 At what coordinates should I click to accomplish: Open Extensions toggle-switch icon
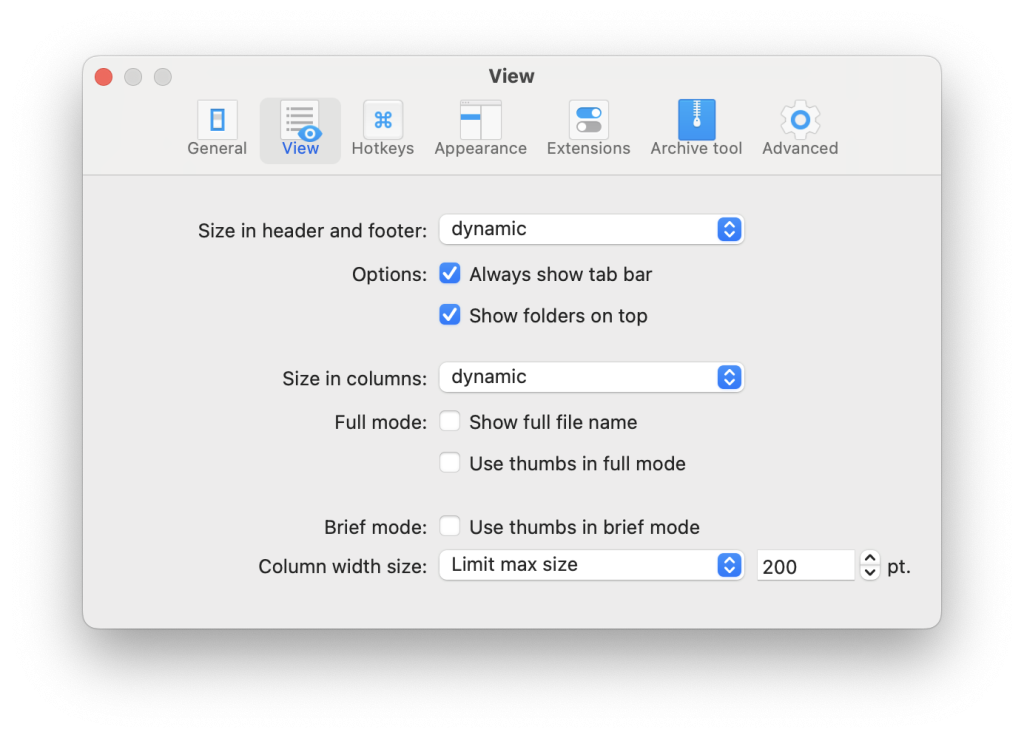click(x=588, y=120)
